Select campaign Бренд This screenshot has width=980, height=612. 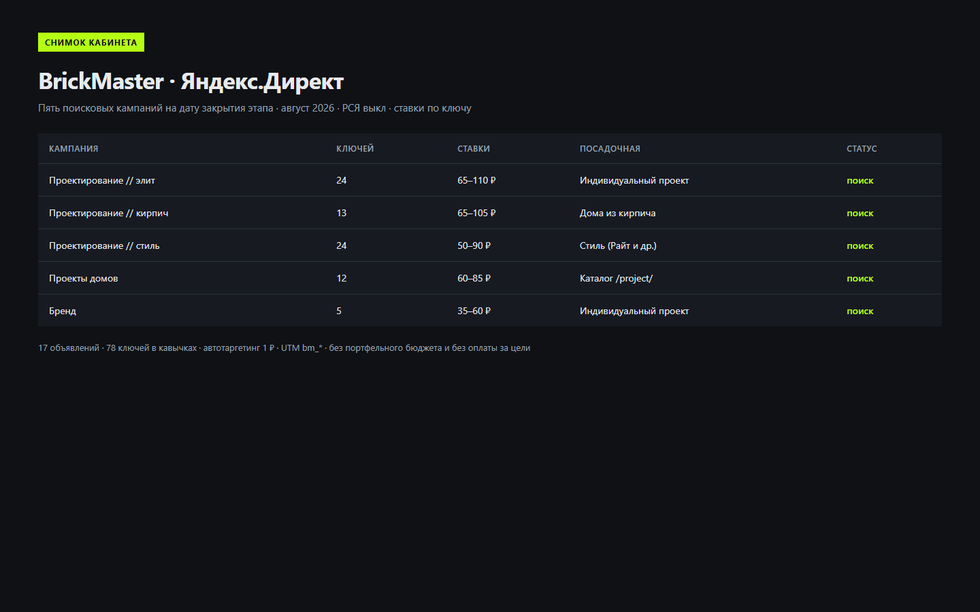pos(62,311)
